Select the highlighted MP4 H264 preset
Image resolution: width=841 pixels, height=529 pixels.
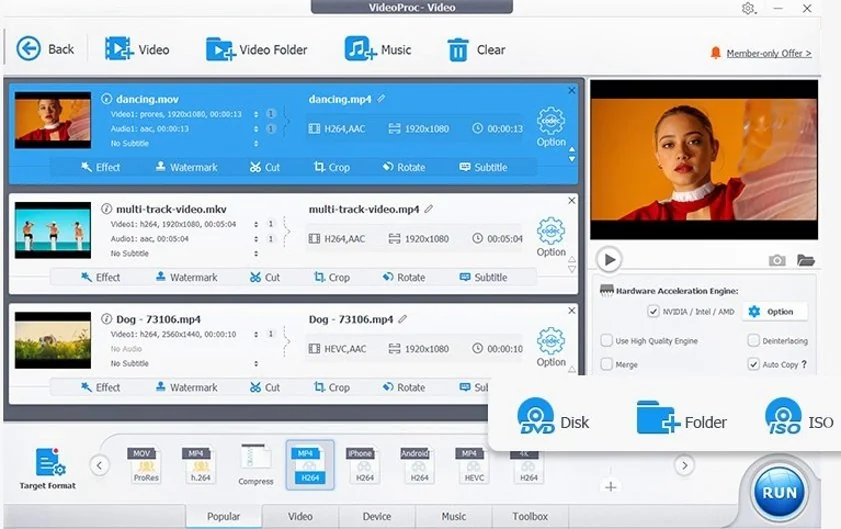pyautogui.click(x=310, y=465)
